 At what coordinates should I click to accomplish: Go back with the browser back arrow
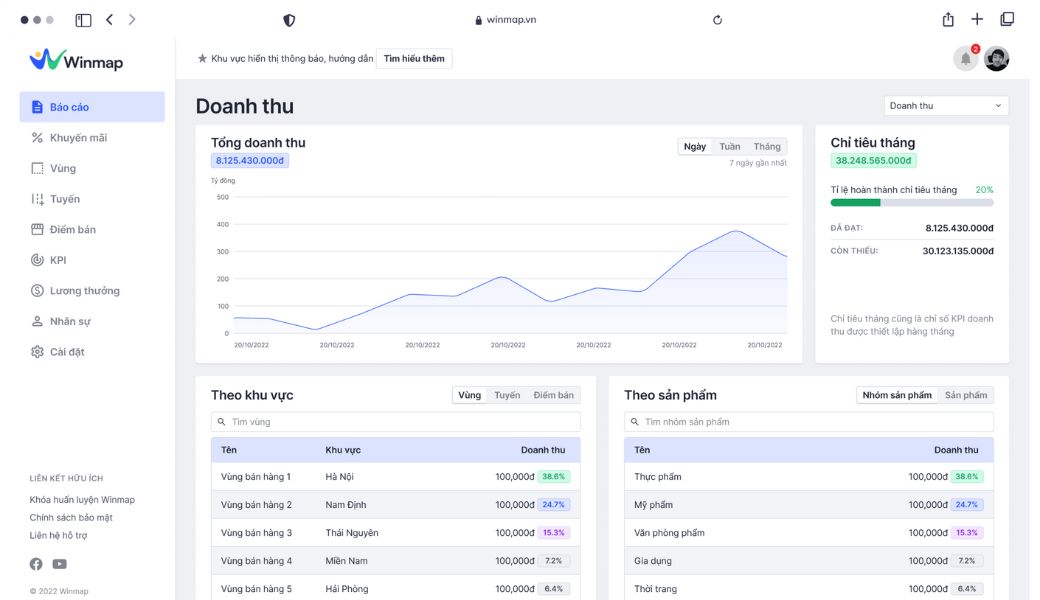point(109,20)
